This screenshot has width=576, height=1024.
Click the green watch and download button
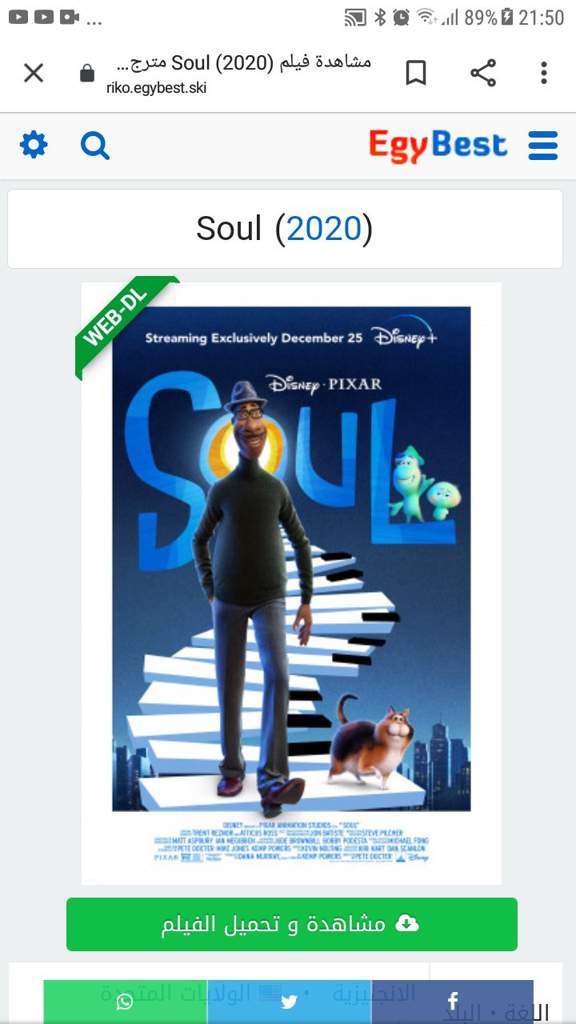[x=291, y=924]
